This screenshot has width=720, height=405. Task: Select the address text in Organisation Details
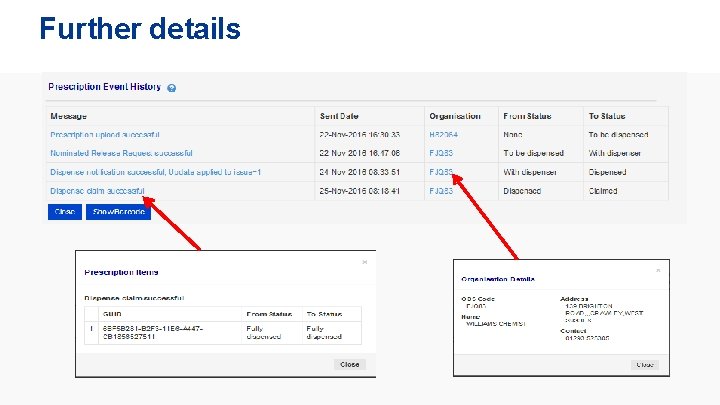point(604,313)
